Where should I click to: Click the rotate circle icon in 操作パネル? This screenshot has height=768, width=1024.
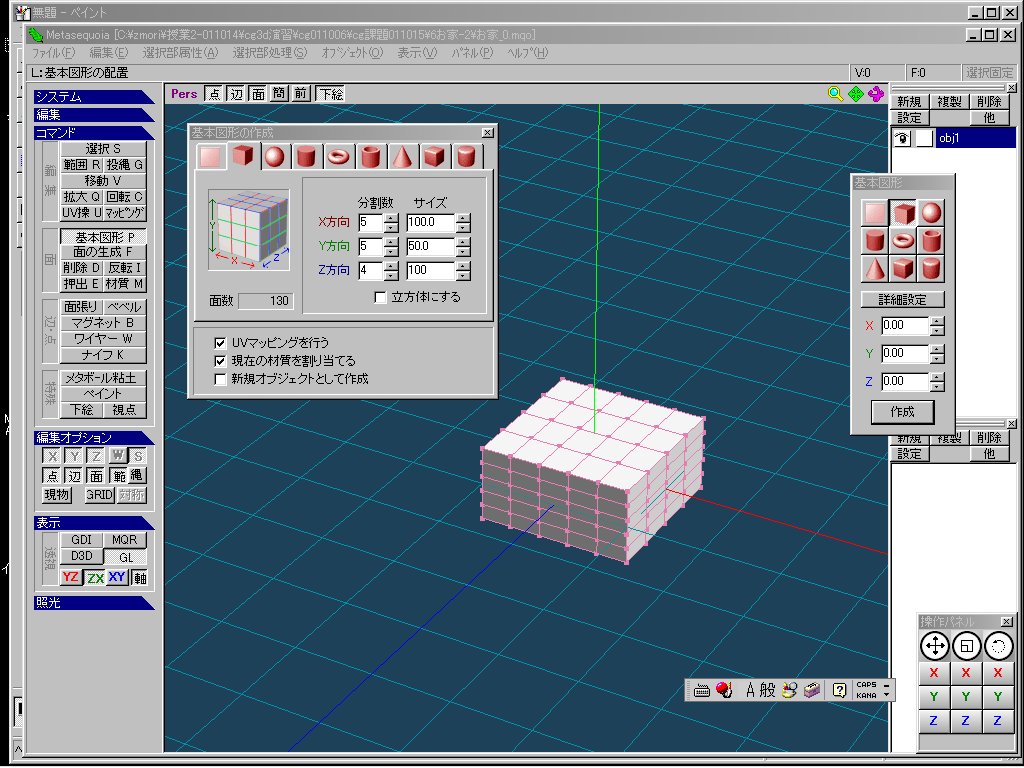pyautogui.click(x=999, y=647)
